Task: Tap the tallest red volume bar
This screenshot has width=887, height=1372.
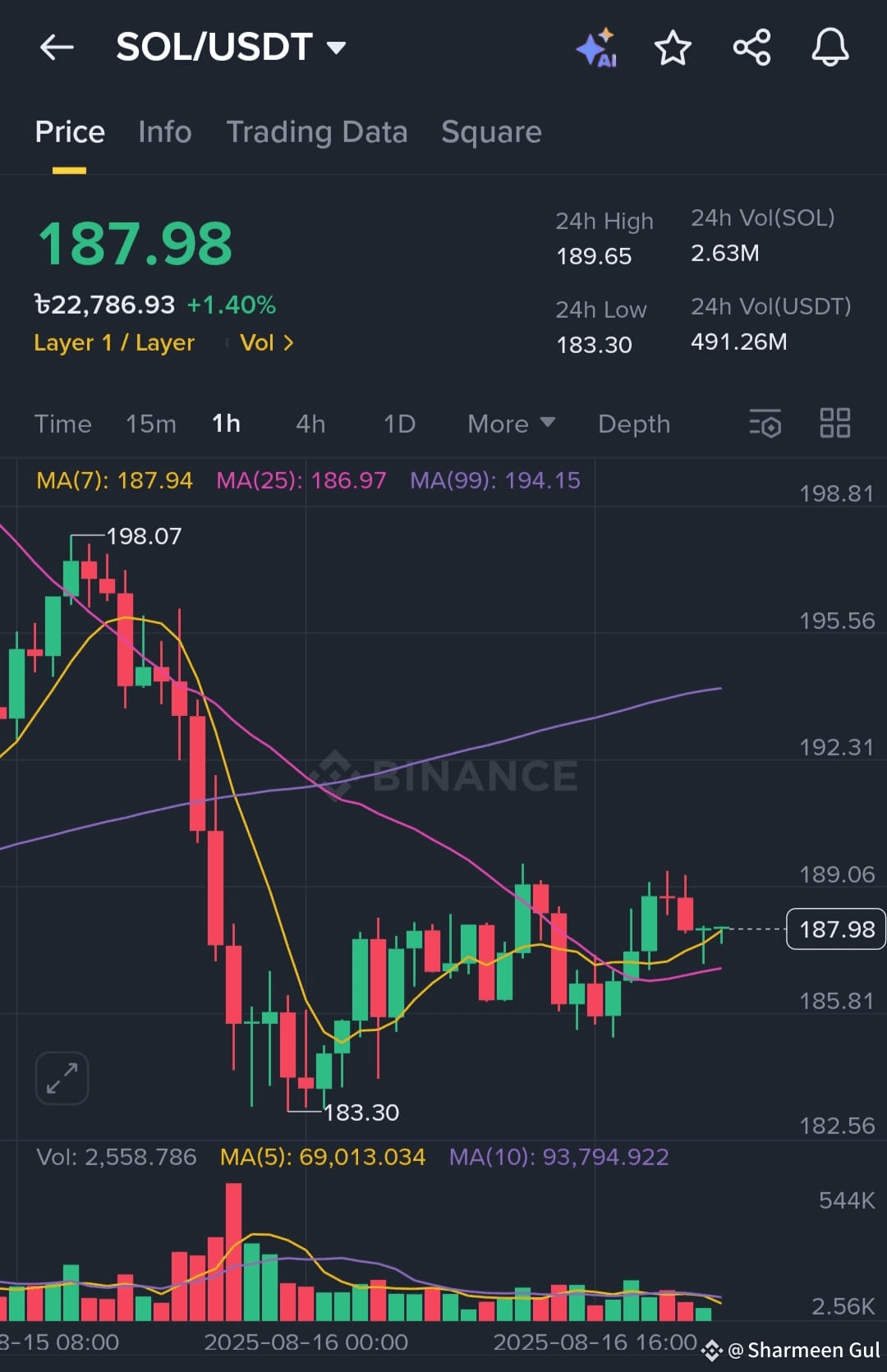Action: pyautogui.click(x=233, y=1251)
